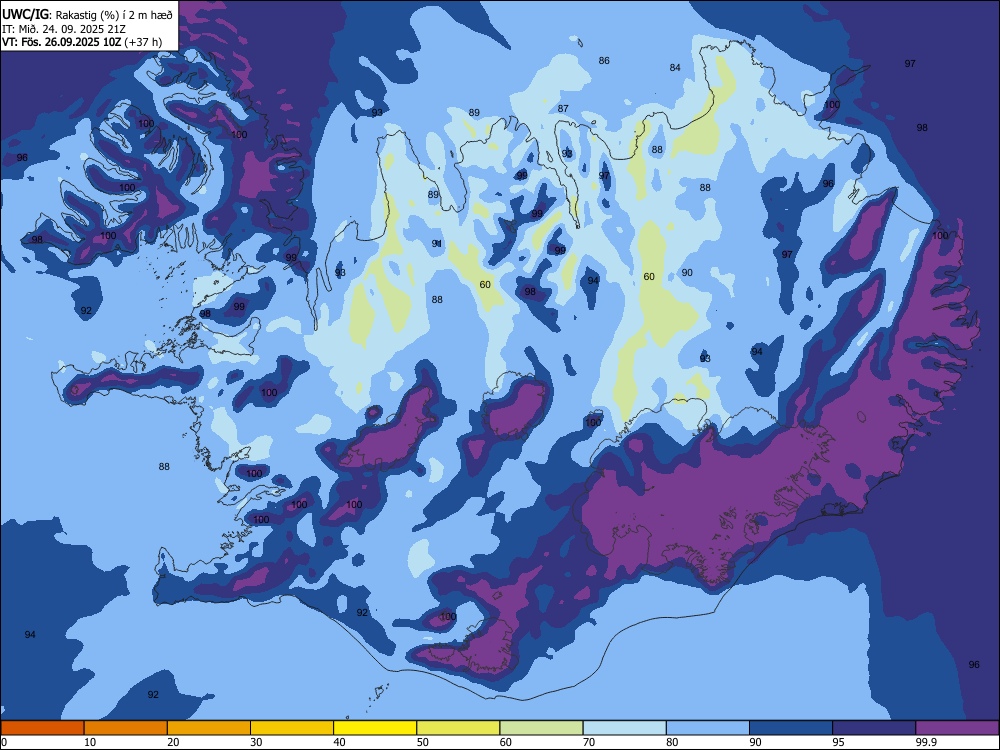
Task: Click the '86' humidity value on the map
Action: (604, 61)
